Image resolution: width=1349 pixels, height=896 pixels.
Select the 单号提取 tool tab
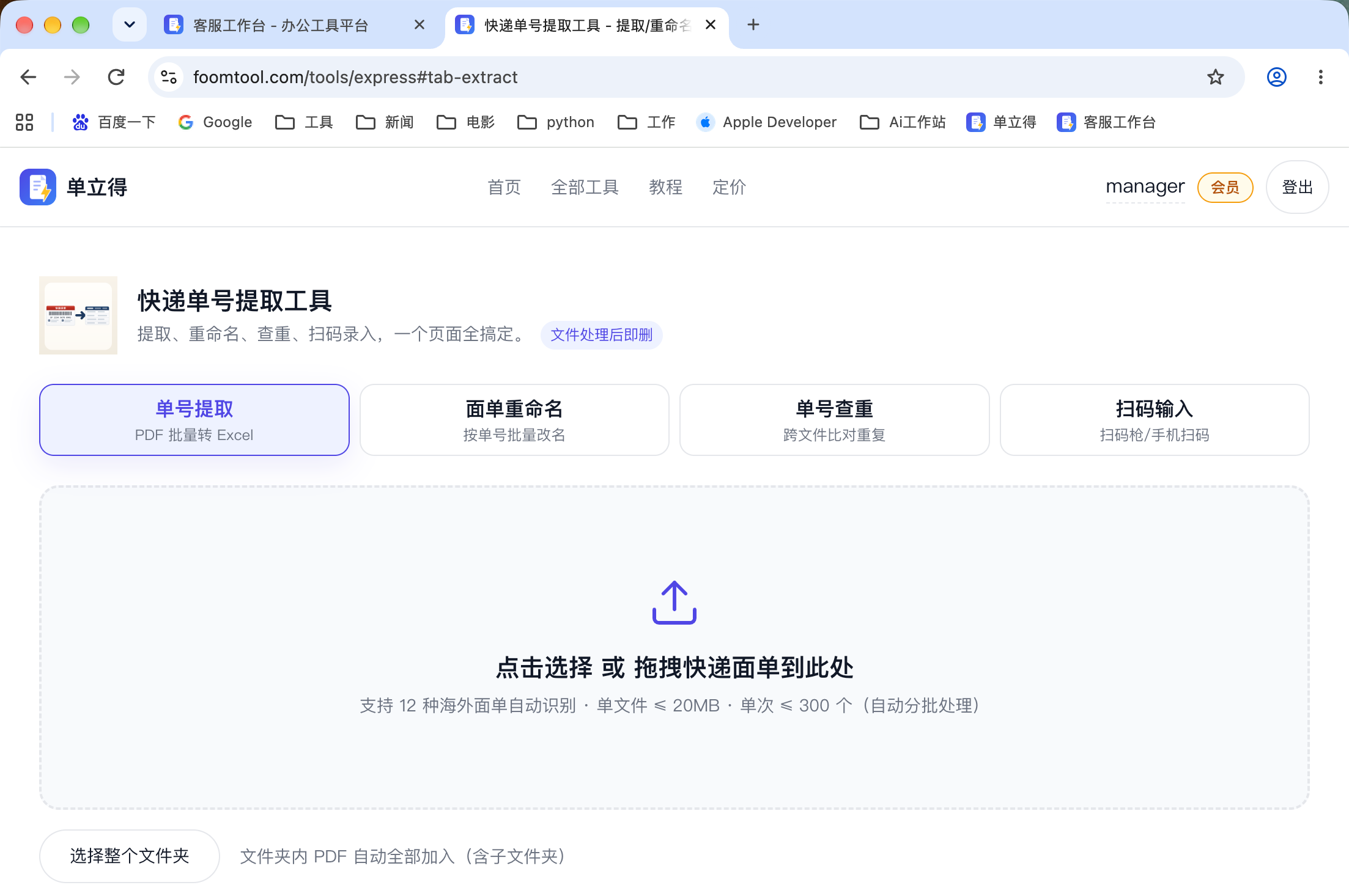[194, 420]
